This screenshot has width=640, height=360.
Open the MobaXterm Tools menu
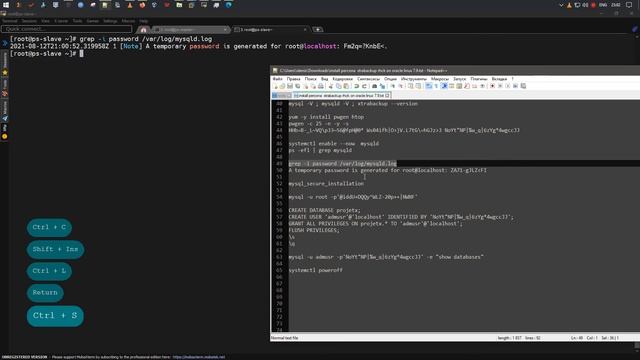[77, 21]
